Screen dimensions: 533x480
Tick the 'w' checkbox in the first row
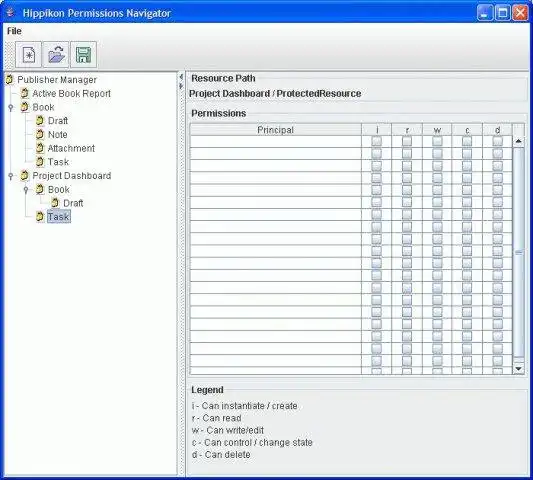437,141
